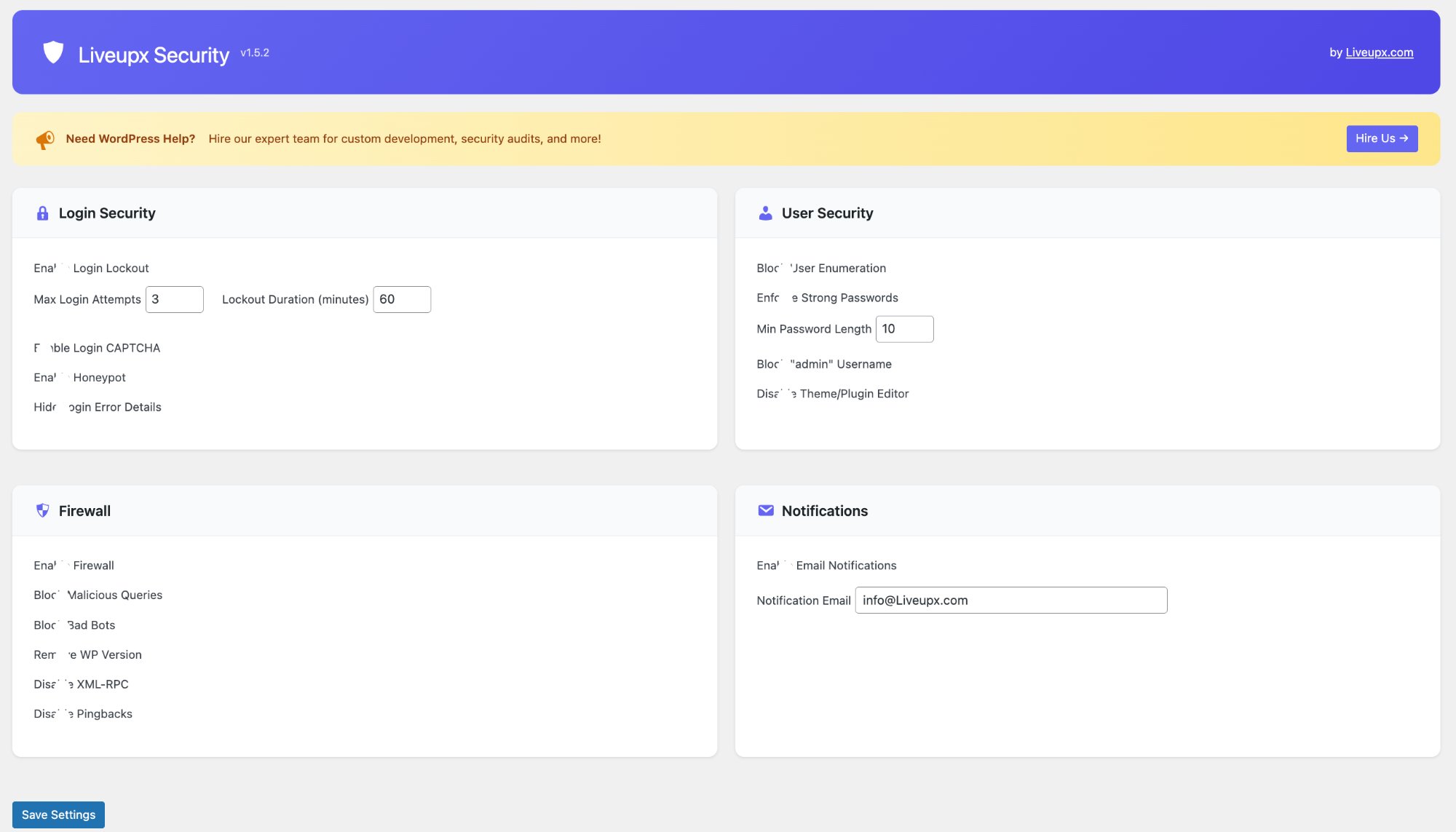Click the lock icon beside Login Security
Screen dimensions: 1456x832
tap(41, 213)
